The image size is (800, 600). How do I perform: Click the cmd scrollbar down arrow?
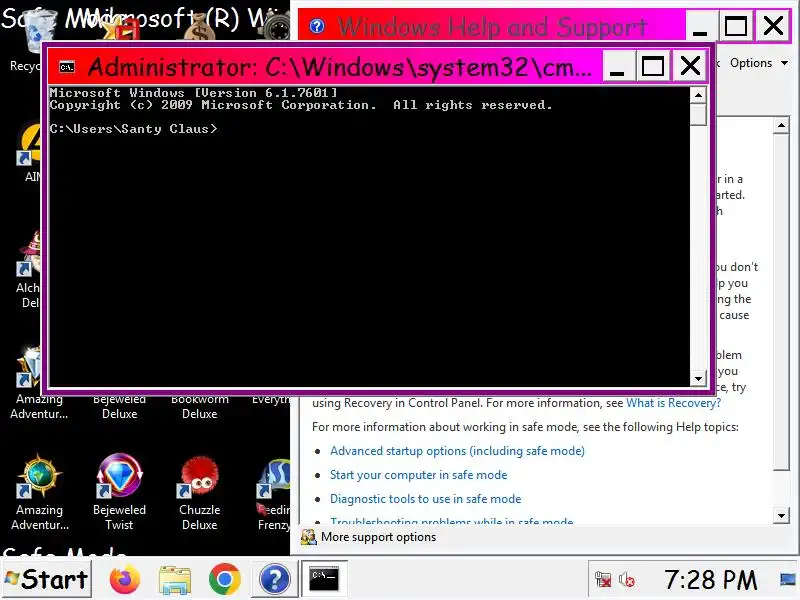click(698, 379)
